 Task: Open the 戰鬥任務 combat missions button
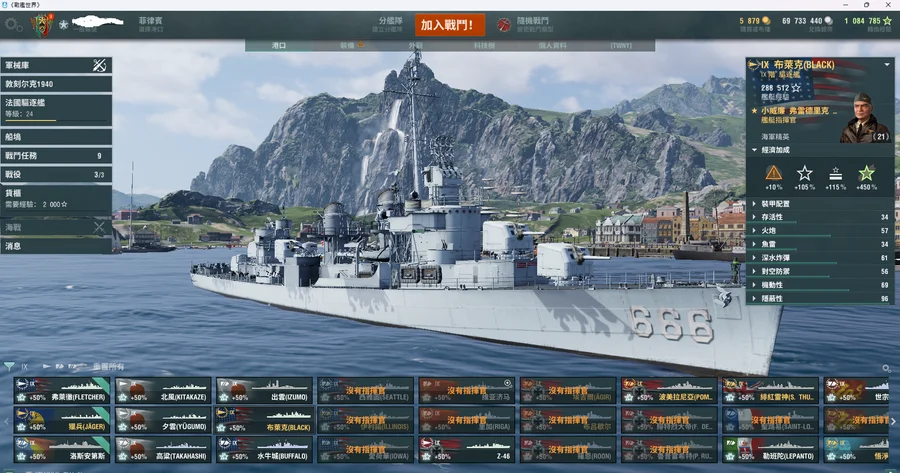56,156
